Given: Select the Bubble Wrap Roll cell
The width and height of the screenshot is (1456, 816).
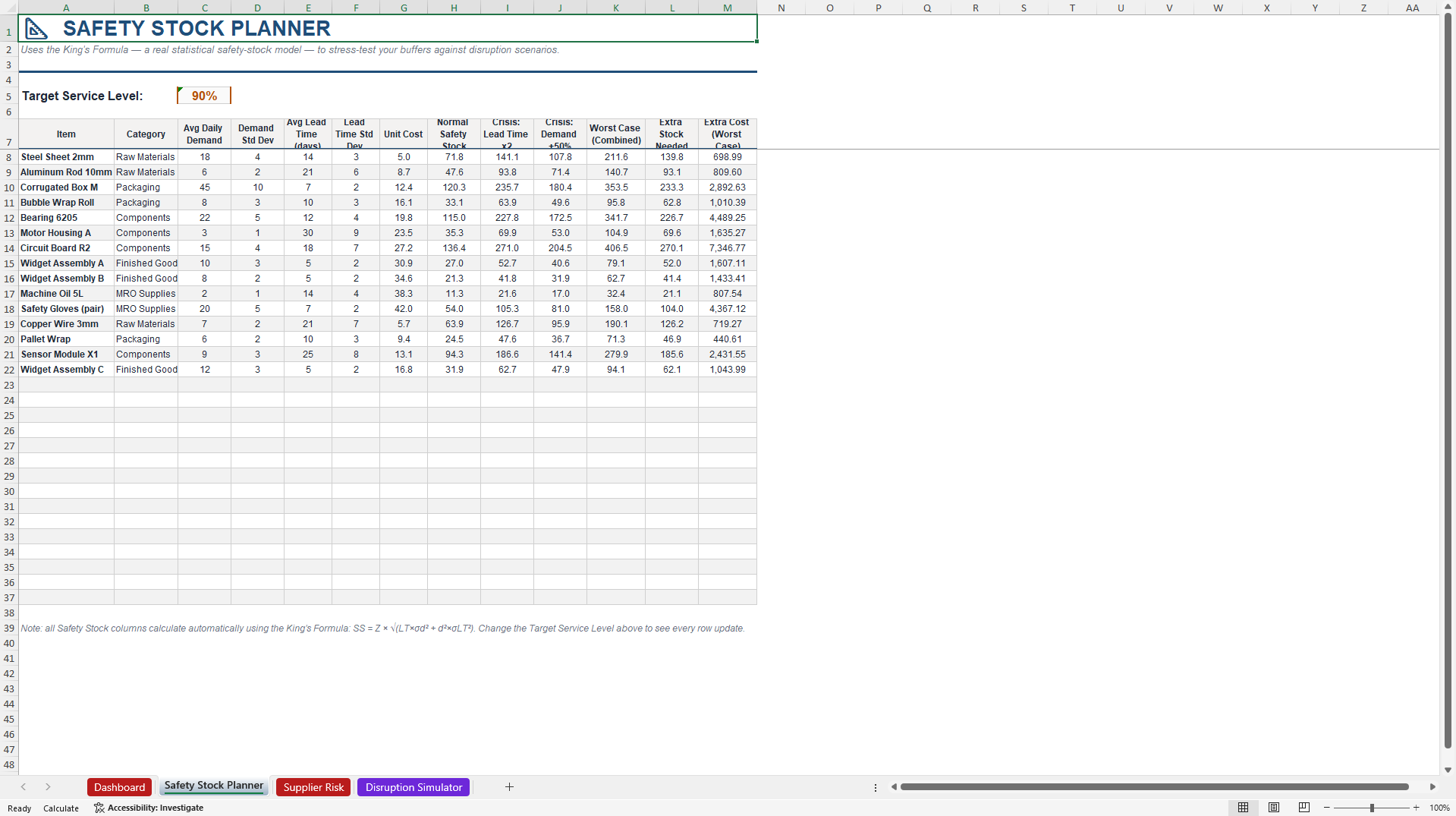Looking at the screenshot, I should tap(66, 203).
